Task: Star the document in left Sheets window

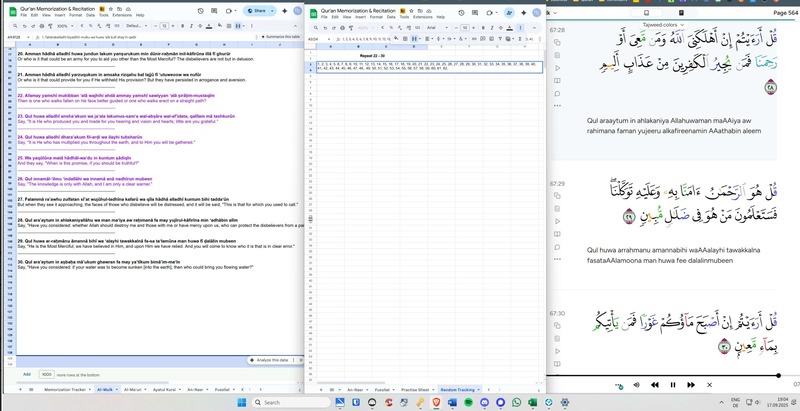Action: click(x=111, y=9)
